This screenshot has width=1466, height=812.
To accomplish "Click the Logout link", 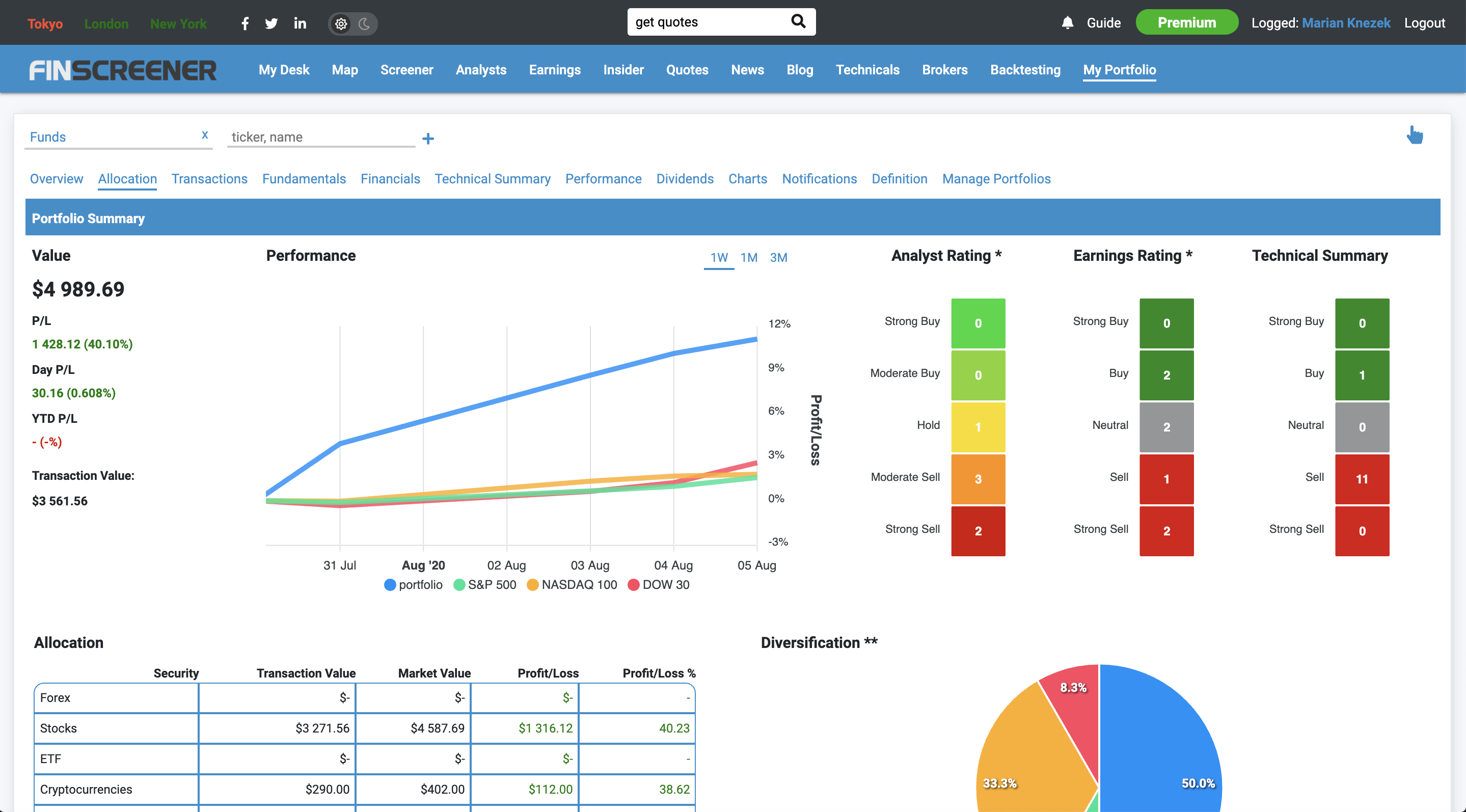I will pos(1424,23).
